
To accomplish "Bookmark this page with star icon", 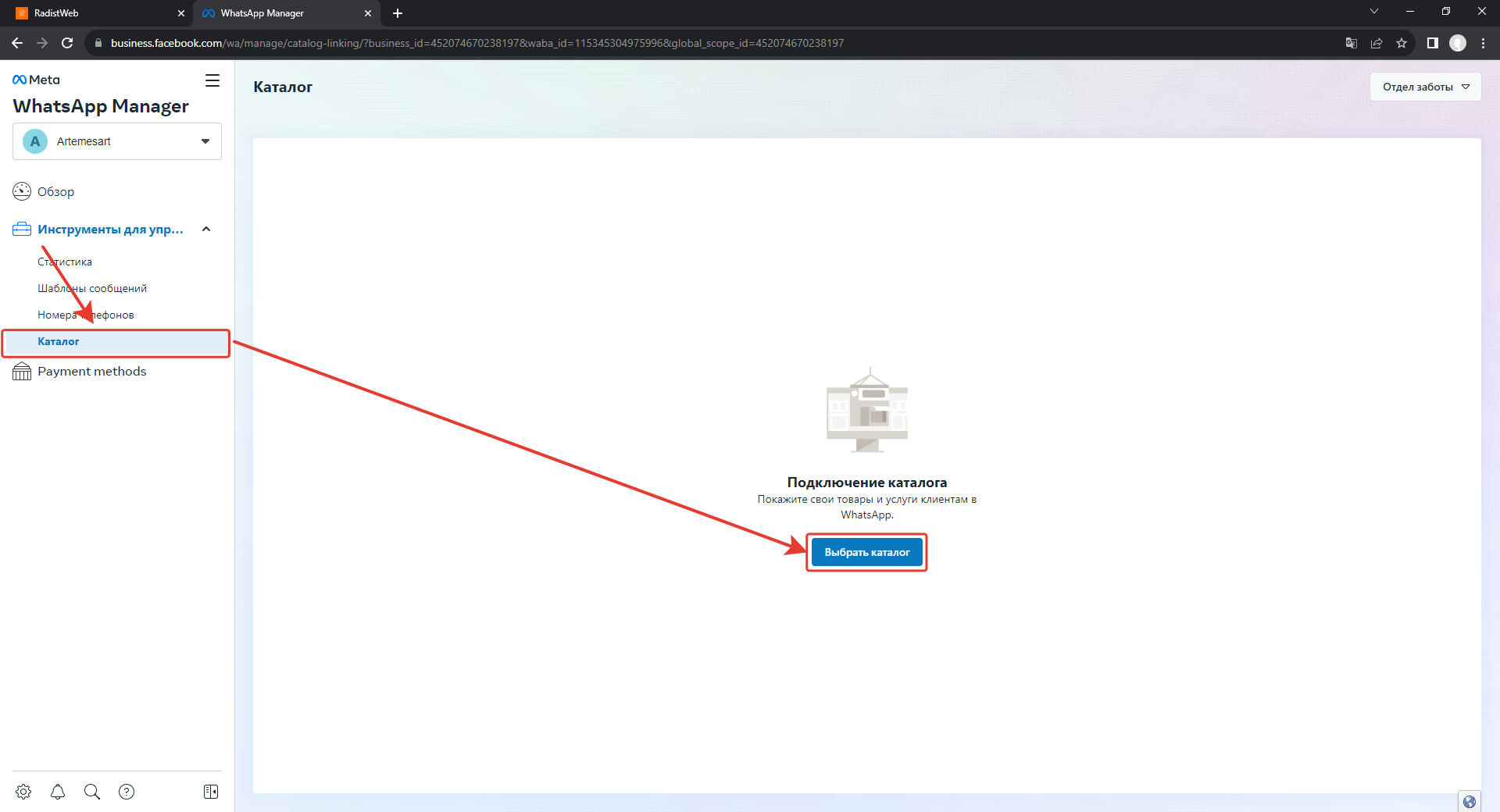I will point(1402,43).
